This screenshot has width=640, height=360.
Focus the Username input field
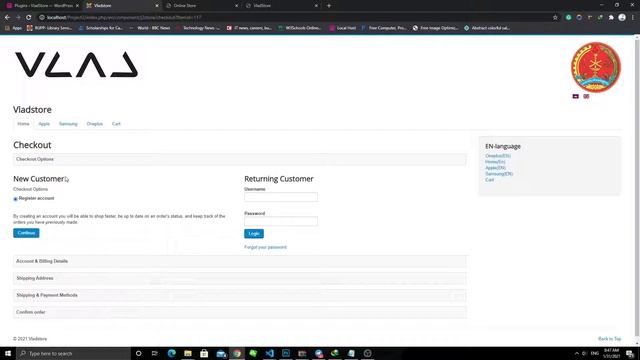[281, 197]
